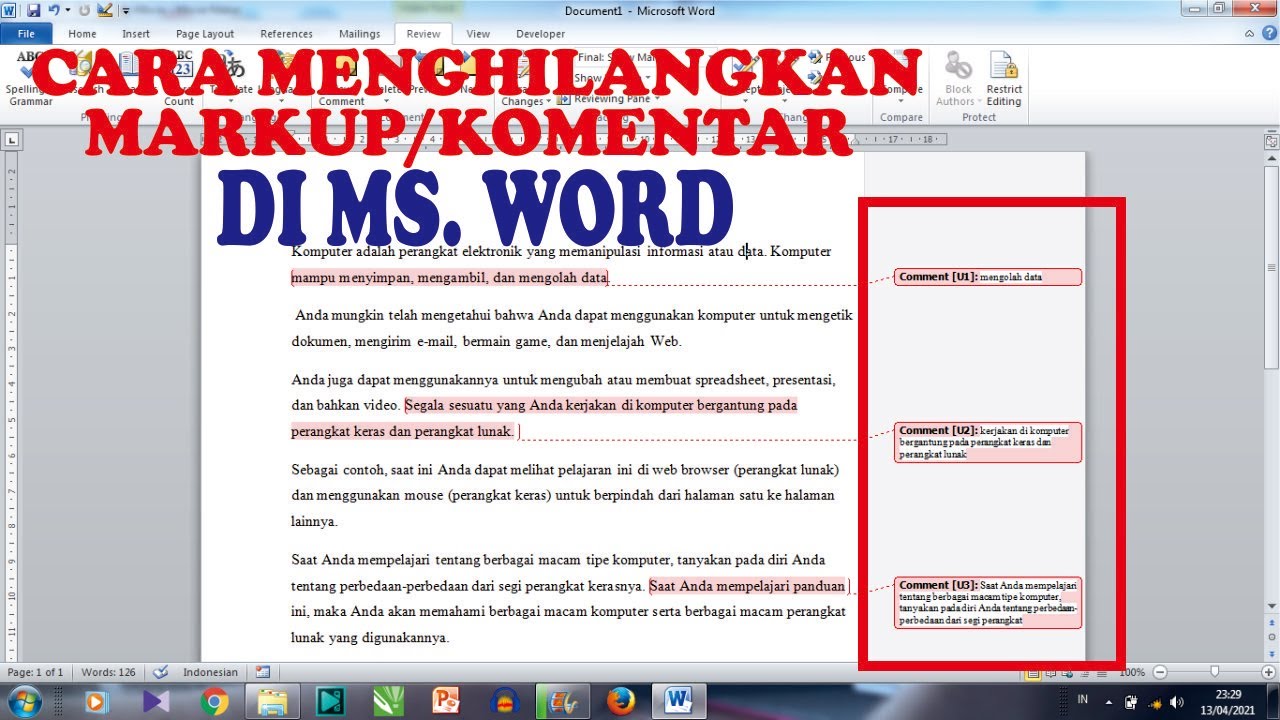This screenshot has height=720, width=1280.
Task: Switch to Outline view
Action: coord(1083,673)
